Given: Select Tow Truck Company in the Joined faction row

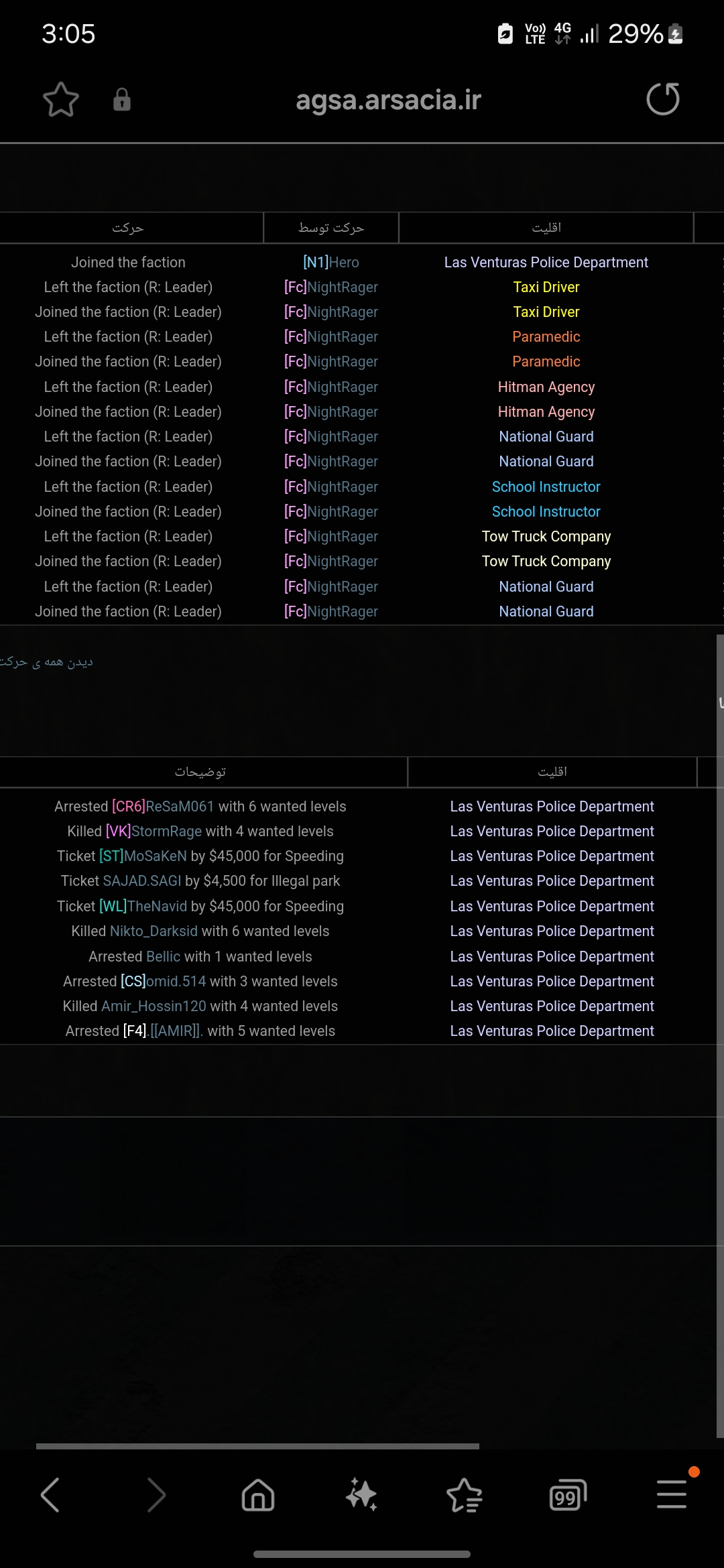Looking at the screenshot, I should click(x=546, y=561).
